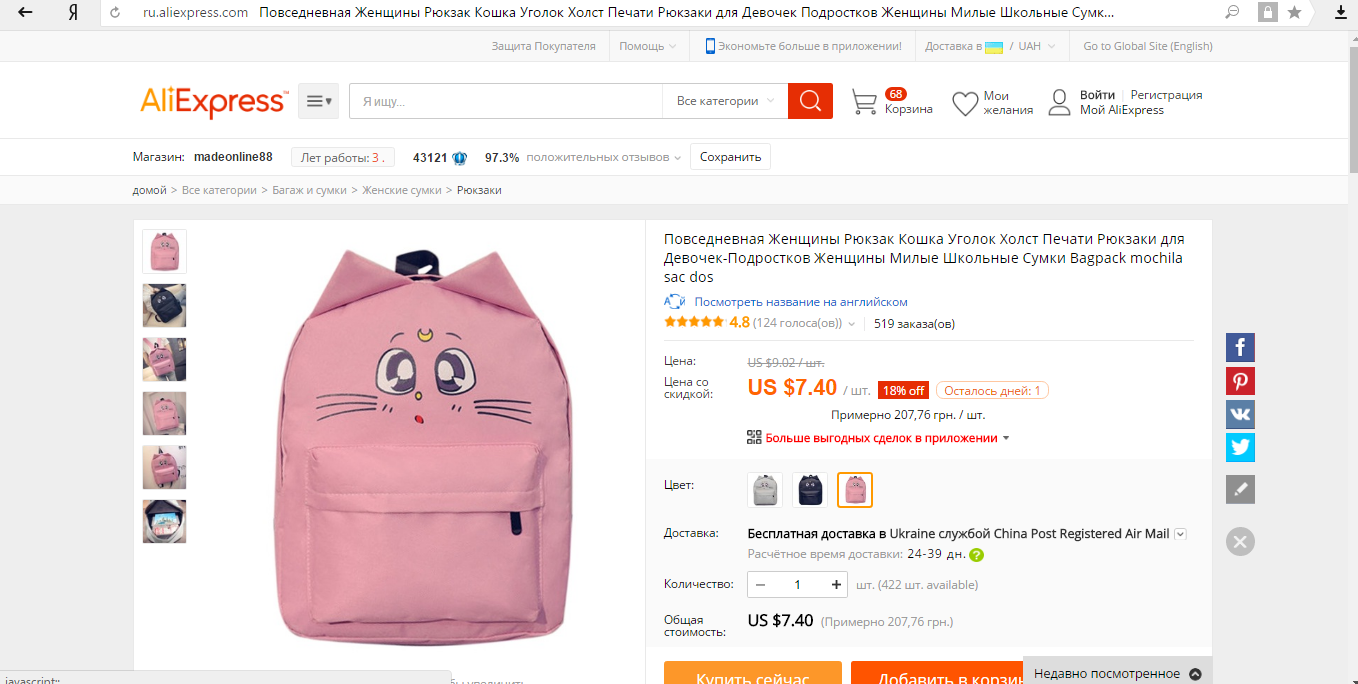Click the orange search magnifier button
Viewport: 1358px width, 684px height.
point(810,101)
